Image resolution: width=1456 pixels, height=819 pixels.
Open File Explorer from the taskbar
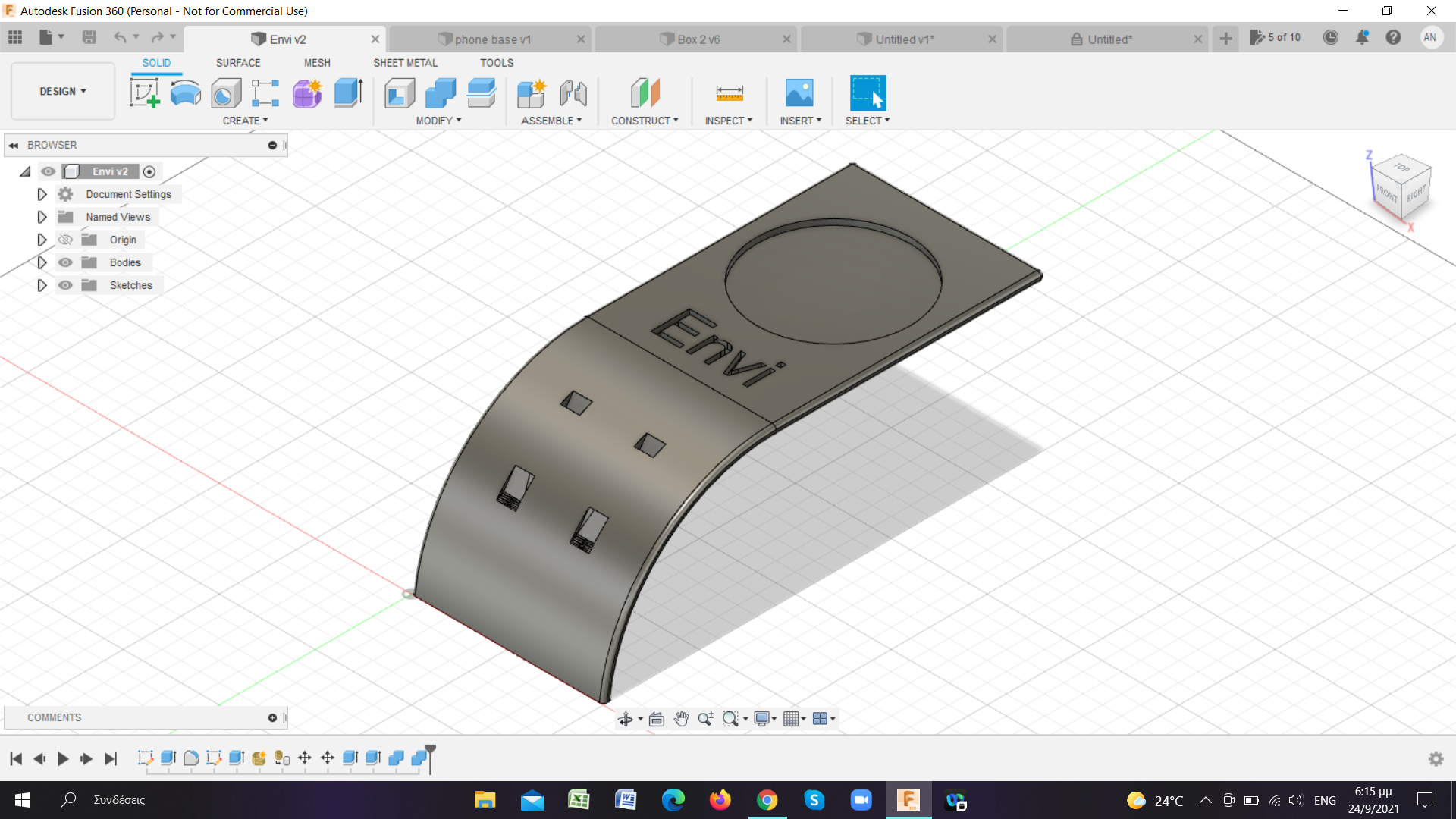point(485,800)
